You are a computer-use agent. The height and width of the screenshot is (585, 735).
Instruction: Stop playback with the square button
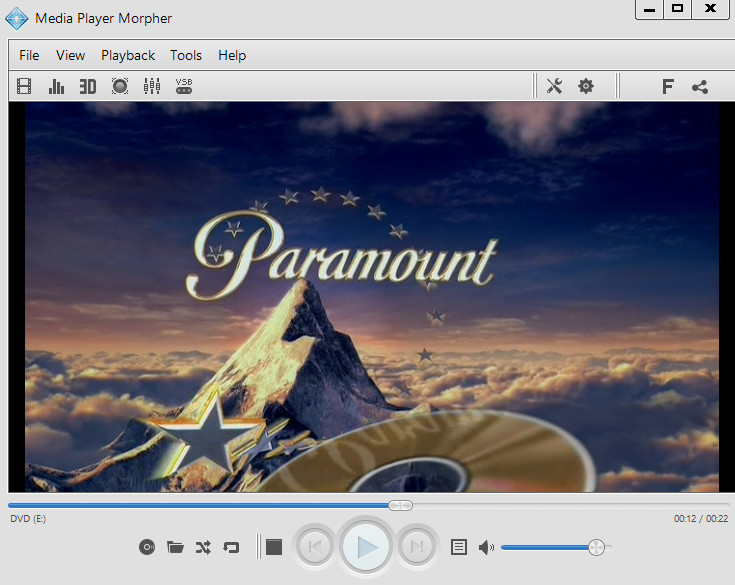(x=274, y=547)
